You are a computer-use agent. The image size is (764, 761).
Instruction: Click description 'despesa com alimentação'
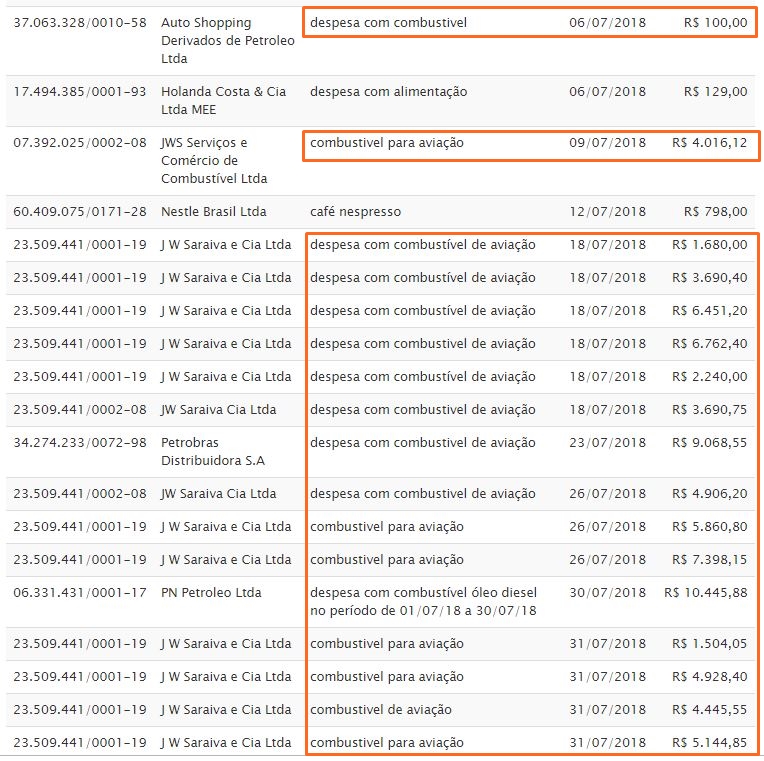[x=388, y=92]
